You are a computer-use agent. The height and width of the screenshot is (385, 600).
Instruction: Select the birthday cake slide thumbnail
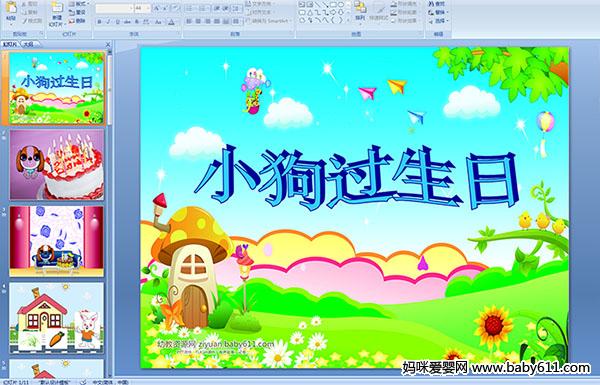click(x=57, y=165)
